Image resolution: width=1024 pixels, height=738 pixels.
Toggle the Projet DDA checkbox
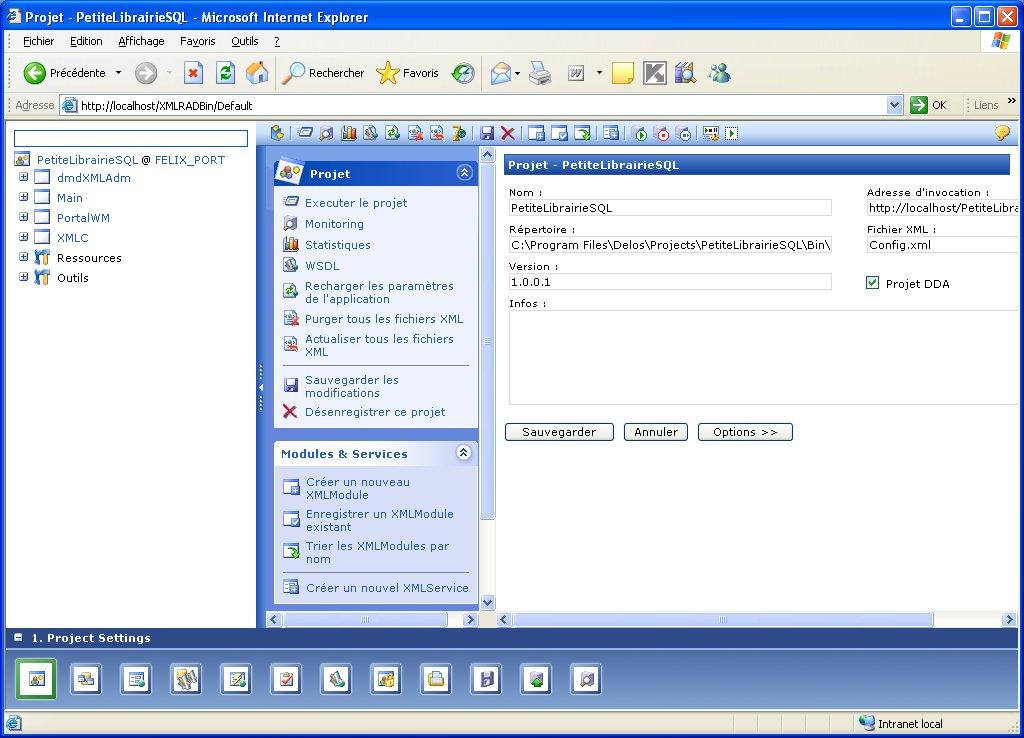point(872,284)
